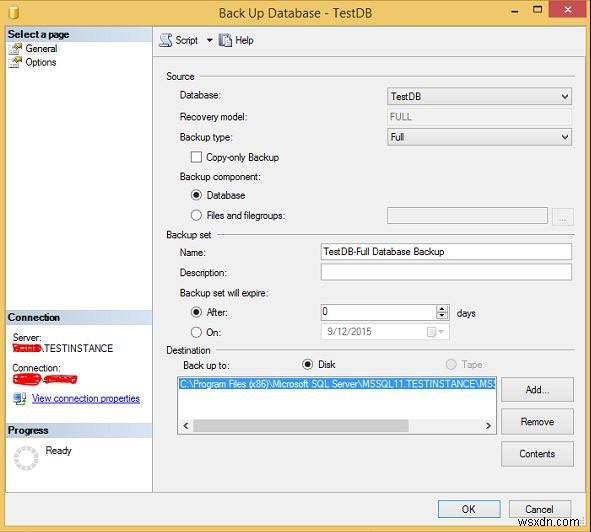591x532 pixels.
Task: Increase days with the spinner up arrow
Action: pyautogui.click(x=442, y=308)
